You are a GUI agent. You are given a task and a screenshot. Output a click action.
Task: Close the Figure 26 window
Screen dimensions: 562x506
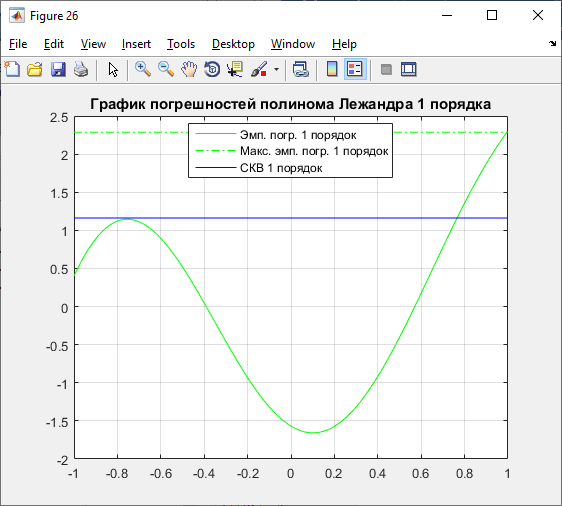(x=538, y=15)
